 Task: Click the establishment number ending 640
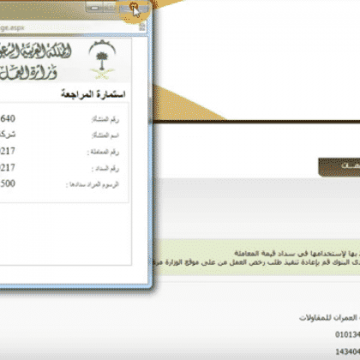click(8, 118)
